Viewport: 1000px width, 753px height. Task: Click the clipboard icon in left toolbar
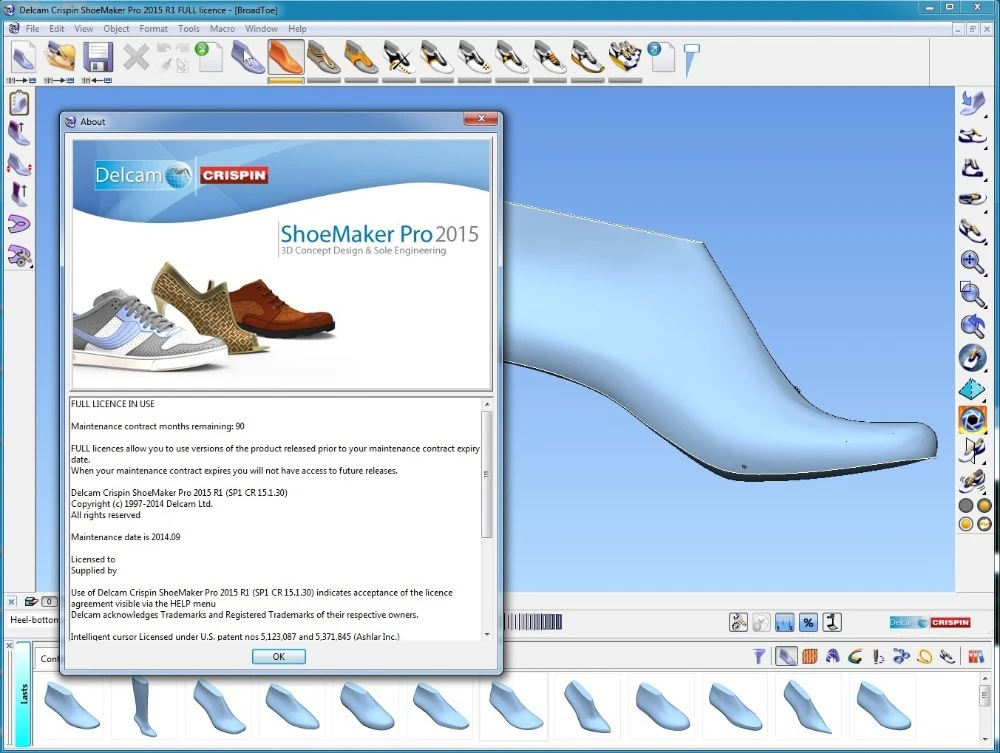tap(19, 103)
